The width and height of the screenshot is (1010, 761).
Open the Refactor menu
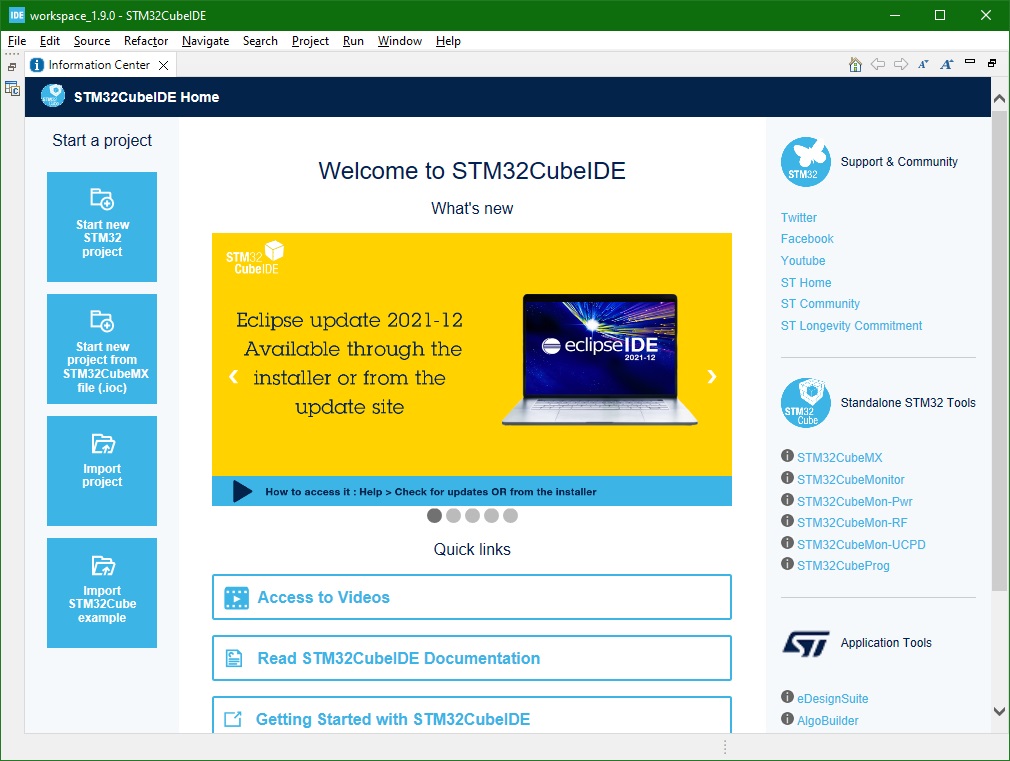(146, 41)
